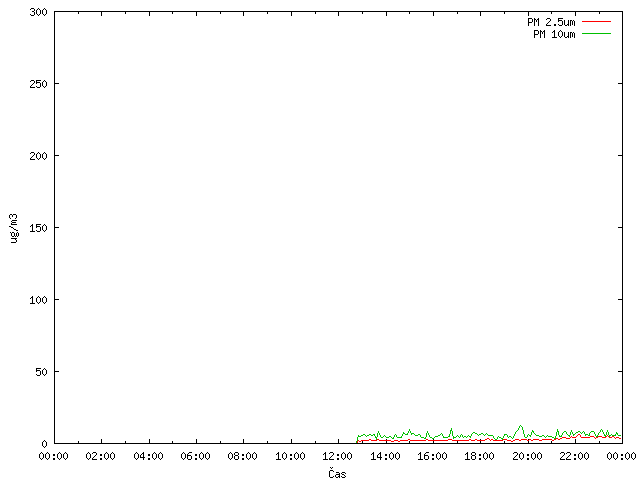Click the red PM 2.5um legend line
The width and height of the screenshot is (640, 480).
pyautogui.click(x=596, y=22)
